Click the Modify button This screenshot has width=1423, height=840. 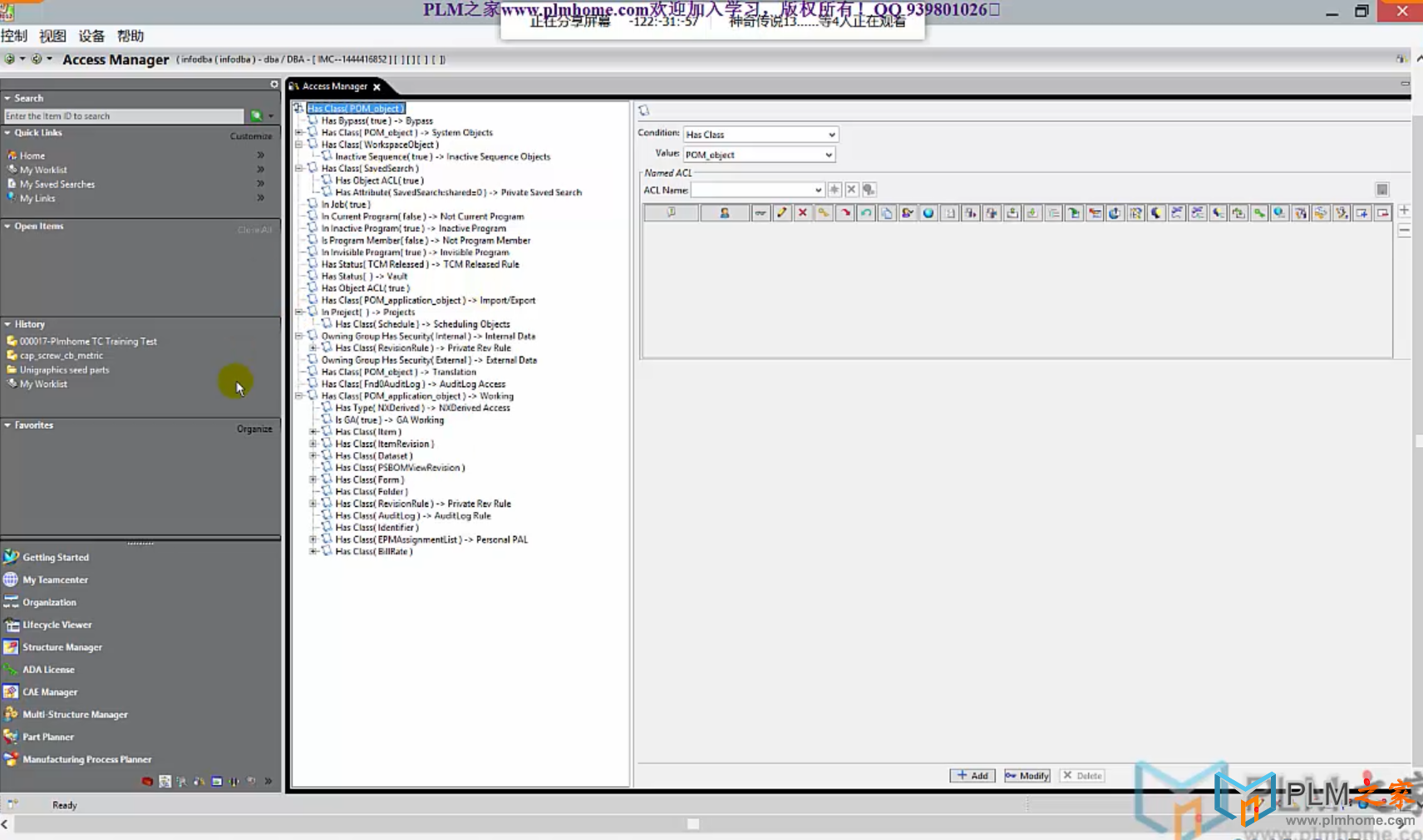[1027, 776]
